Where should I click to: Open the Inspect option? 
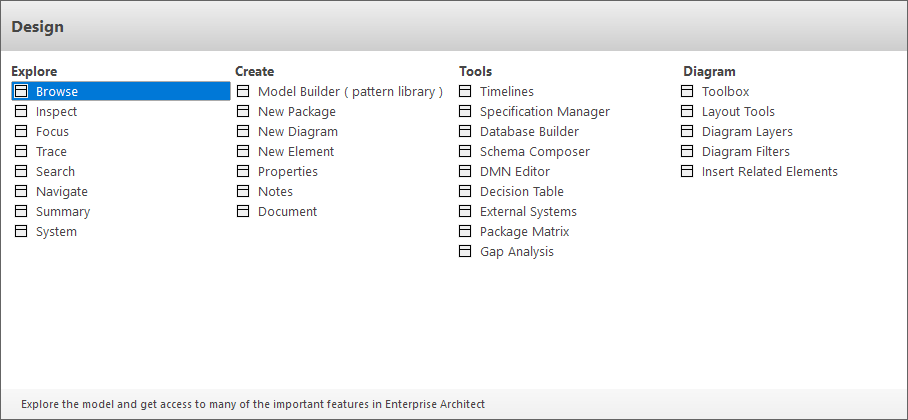(56, 111)
